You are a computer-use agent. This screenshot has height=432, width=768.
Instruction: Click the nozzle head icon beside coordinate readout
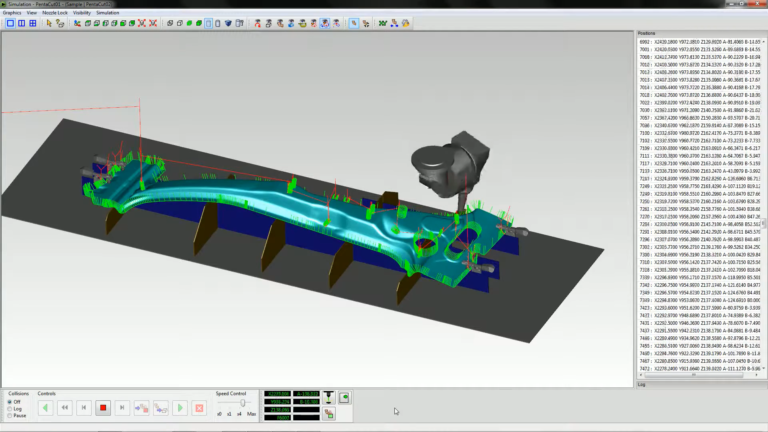(329, 397)
